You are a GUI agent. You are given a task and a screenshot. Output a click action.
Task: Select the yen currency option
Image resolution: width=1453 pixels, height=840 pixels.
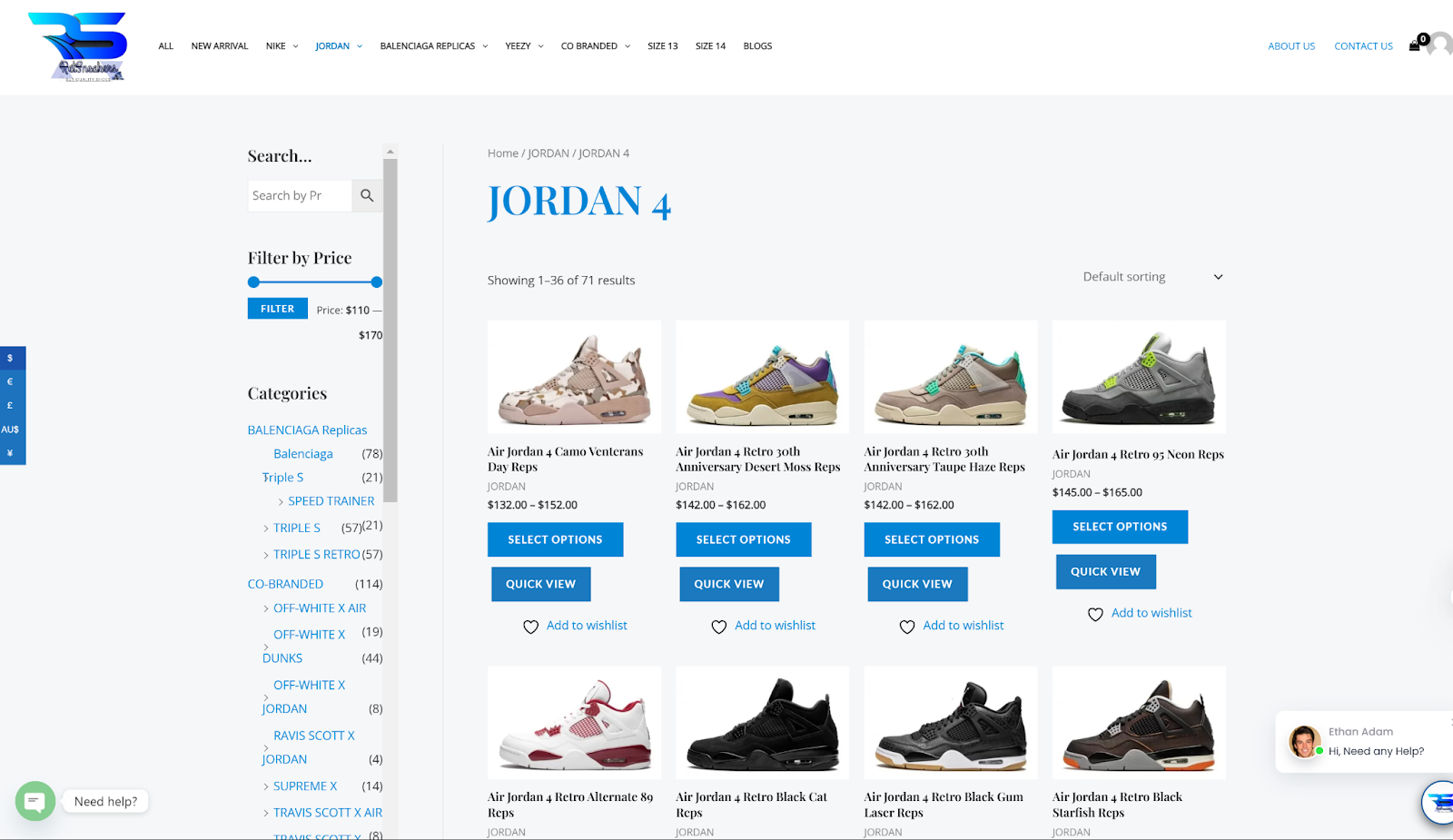point(11,452)
